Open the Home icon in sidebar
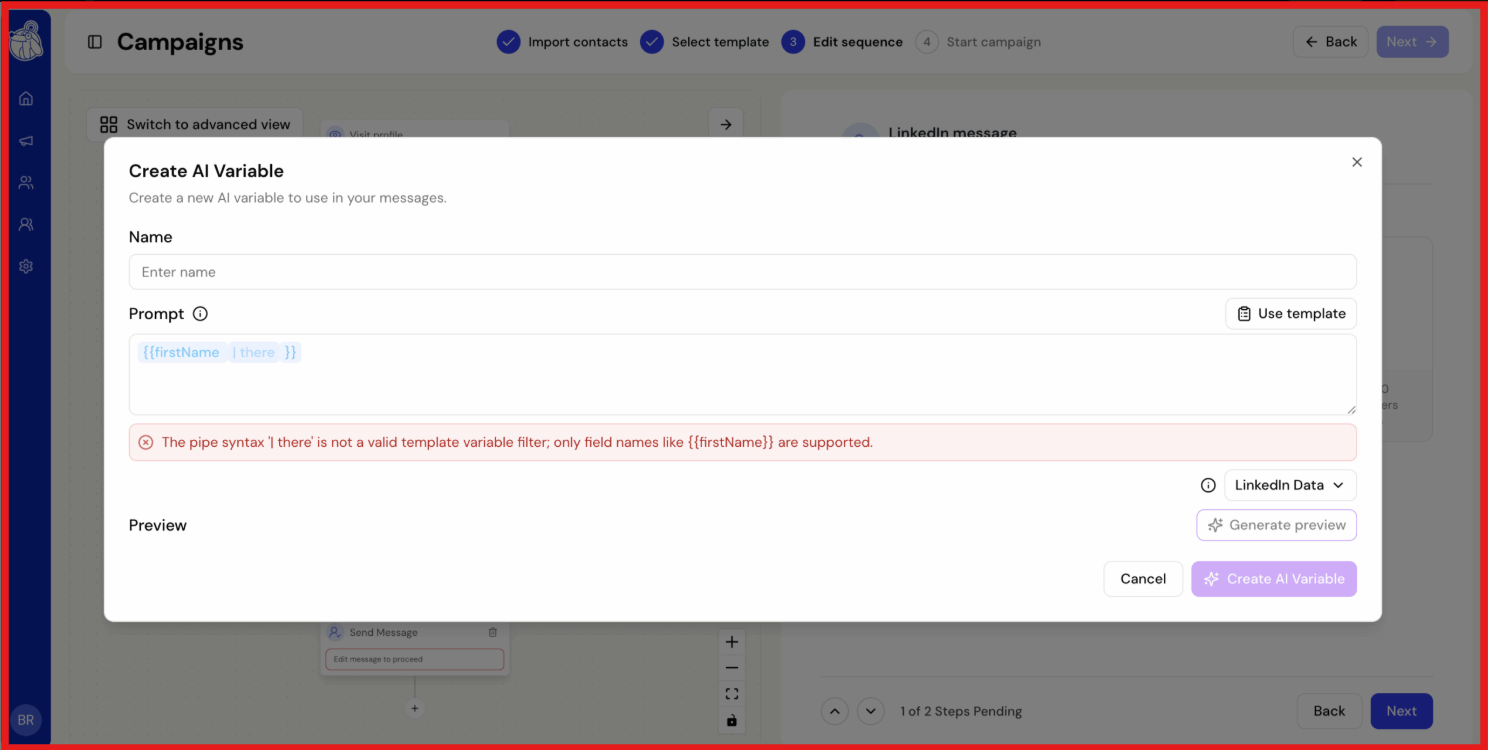 tap(26, 98)
